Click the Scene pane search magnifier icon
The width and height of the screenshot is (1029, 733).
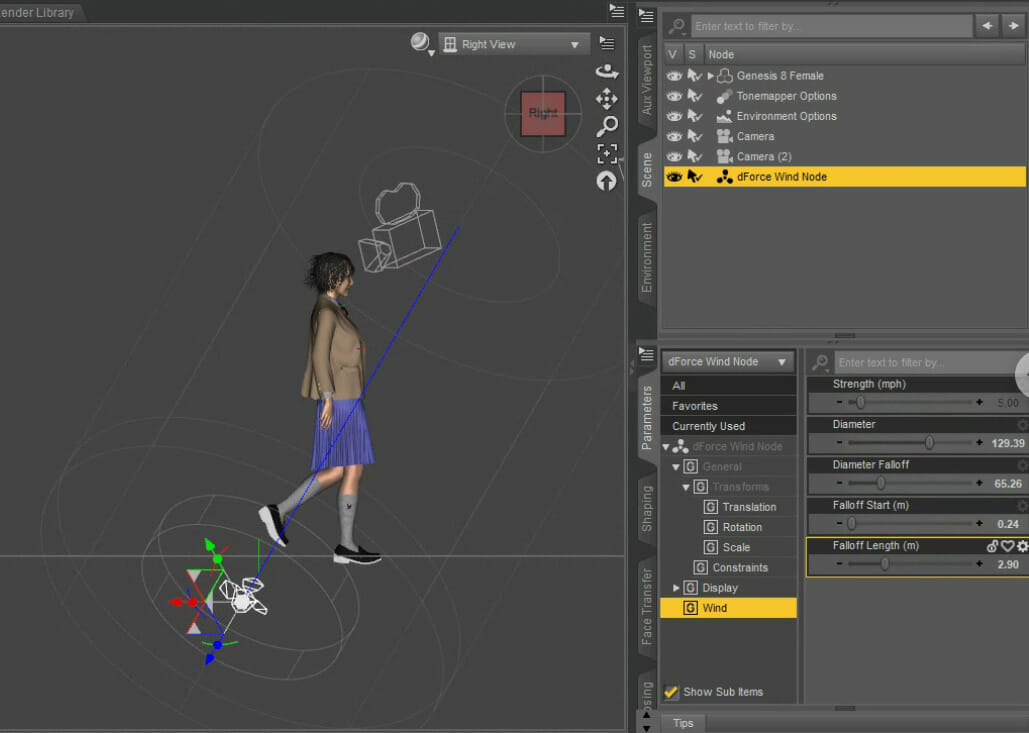click(x=676, y=26)
